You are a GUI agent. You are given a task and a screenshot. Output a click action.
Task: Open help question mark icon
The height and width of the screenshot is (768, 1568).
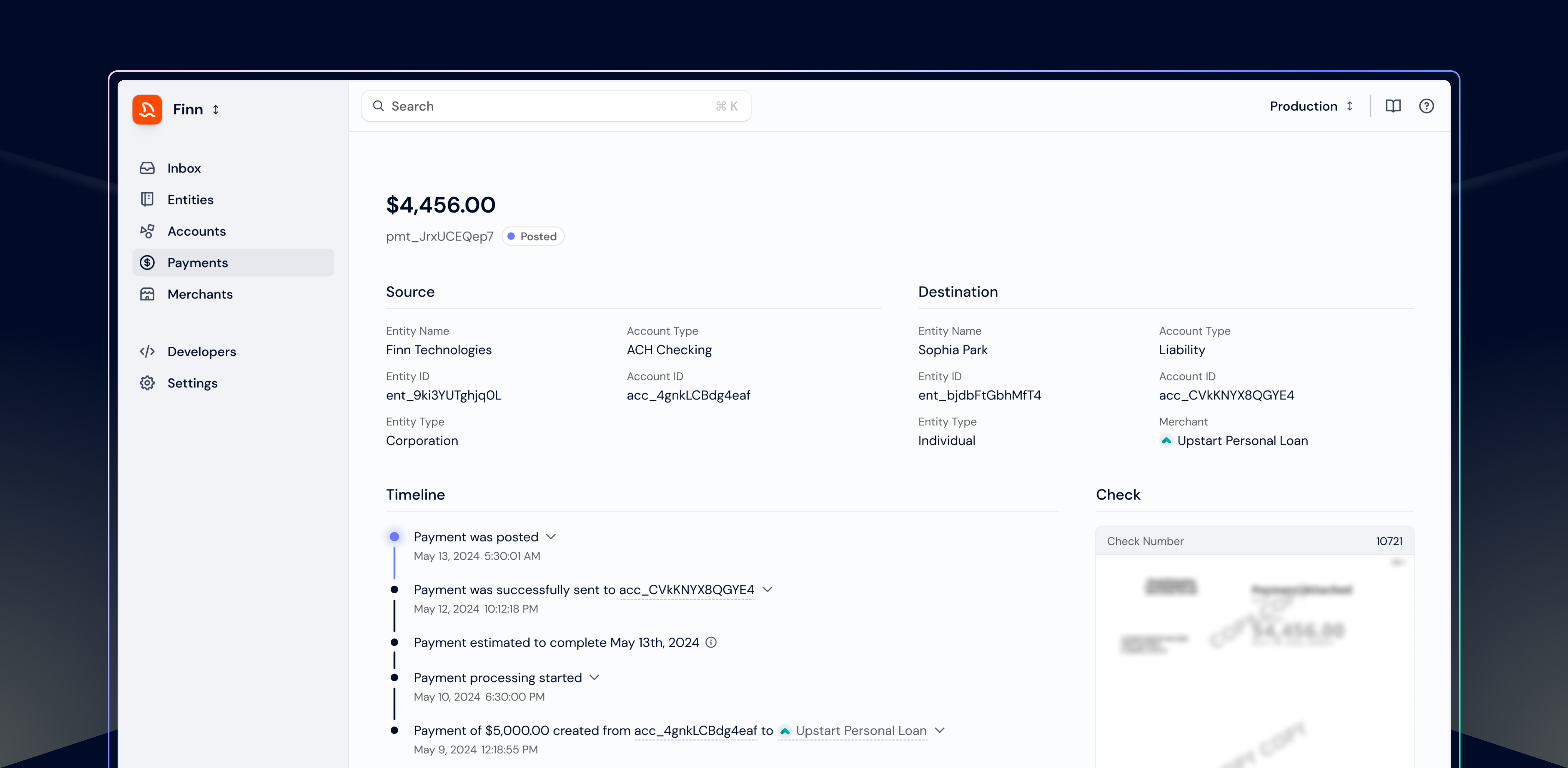1426,106
